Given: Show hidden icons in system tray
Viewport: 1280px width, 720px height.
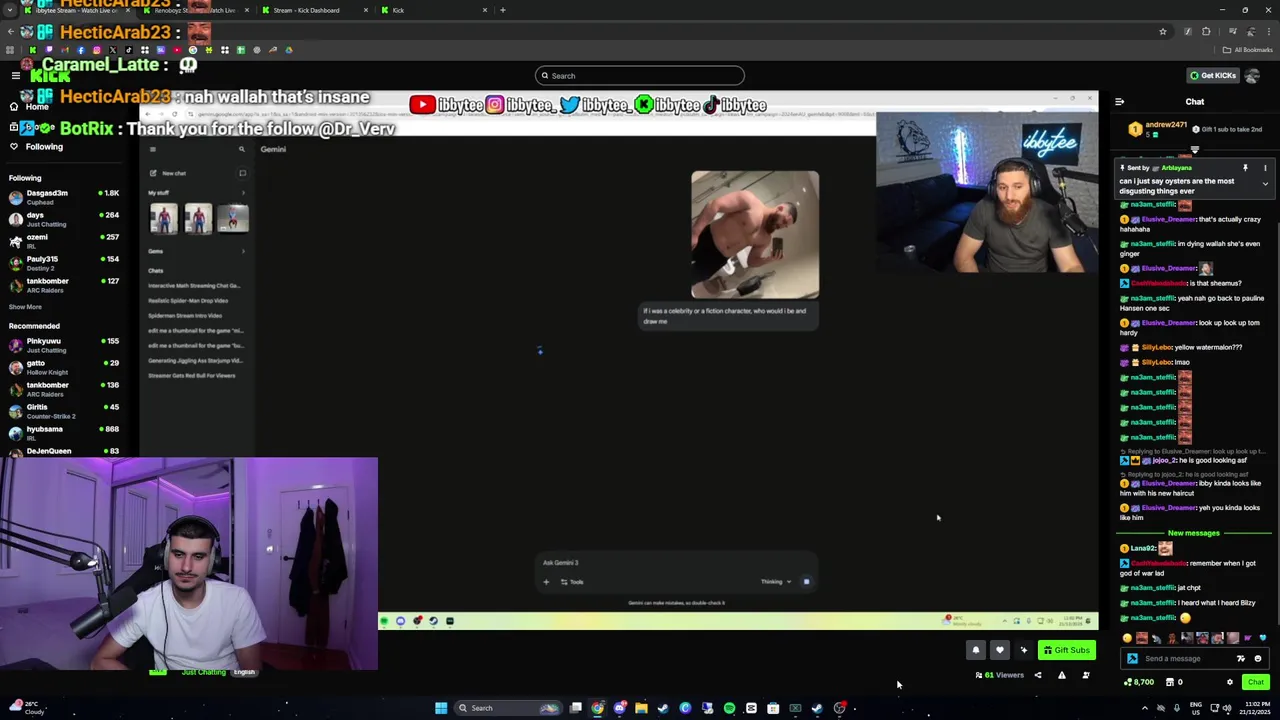Looking at the screenshot, I should (1145, 708).
